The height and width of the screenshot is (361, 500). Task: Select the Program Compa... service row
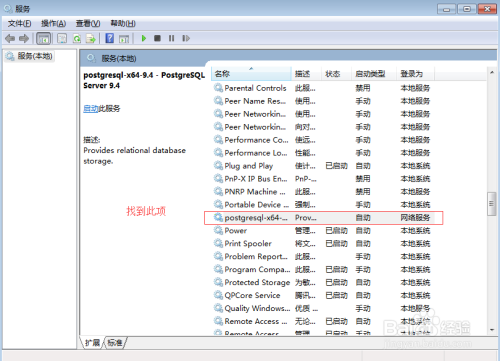(x=323, y=269)
